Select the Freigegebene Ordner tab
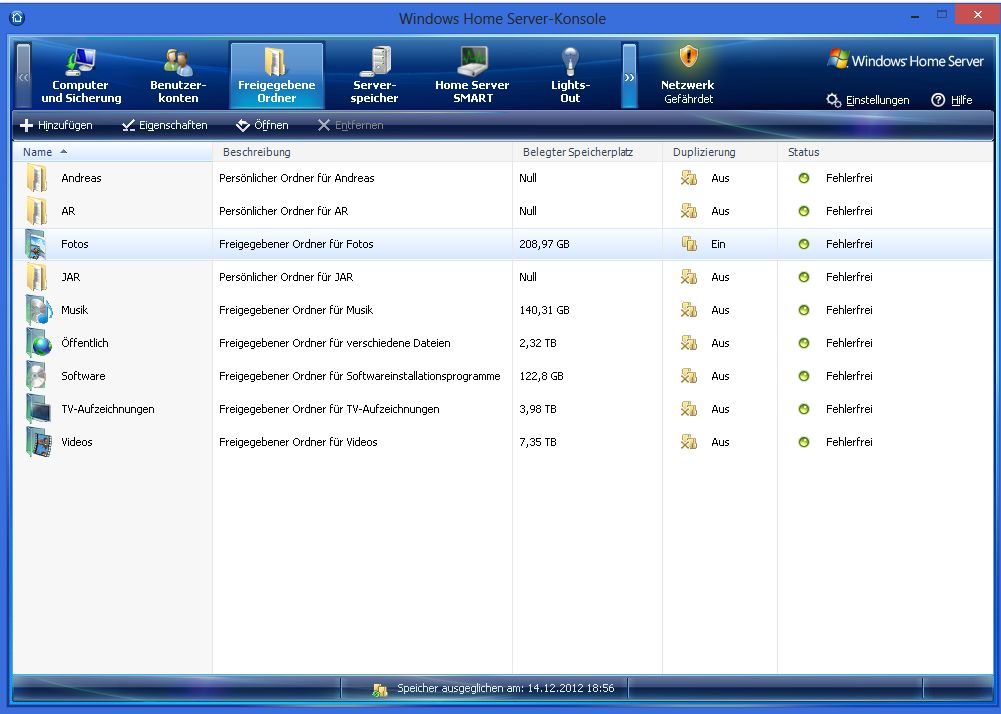This screenshot has height=714, width=1001. (x=276, y=76)
